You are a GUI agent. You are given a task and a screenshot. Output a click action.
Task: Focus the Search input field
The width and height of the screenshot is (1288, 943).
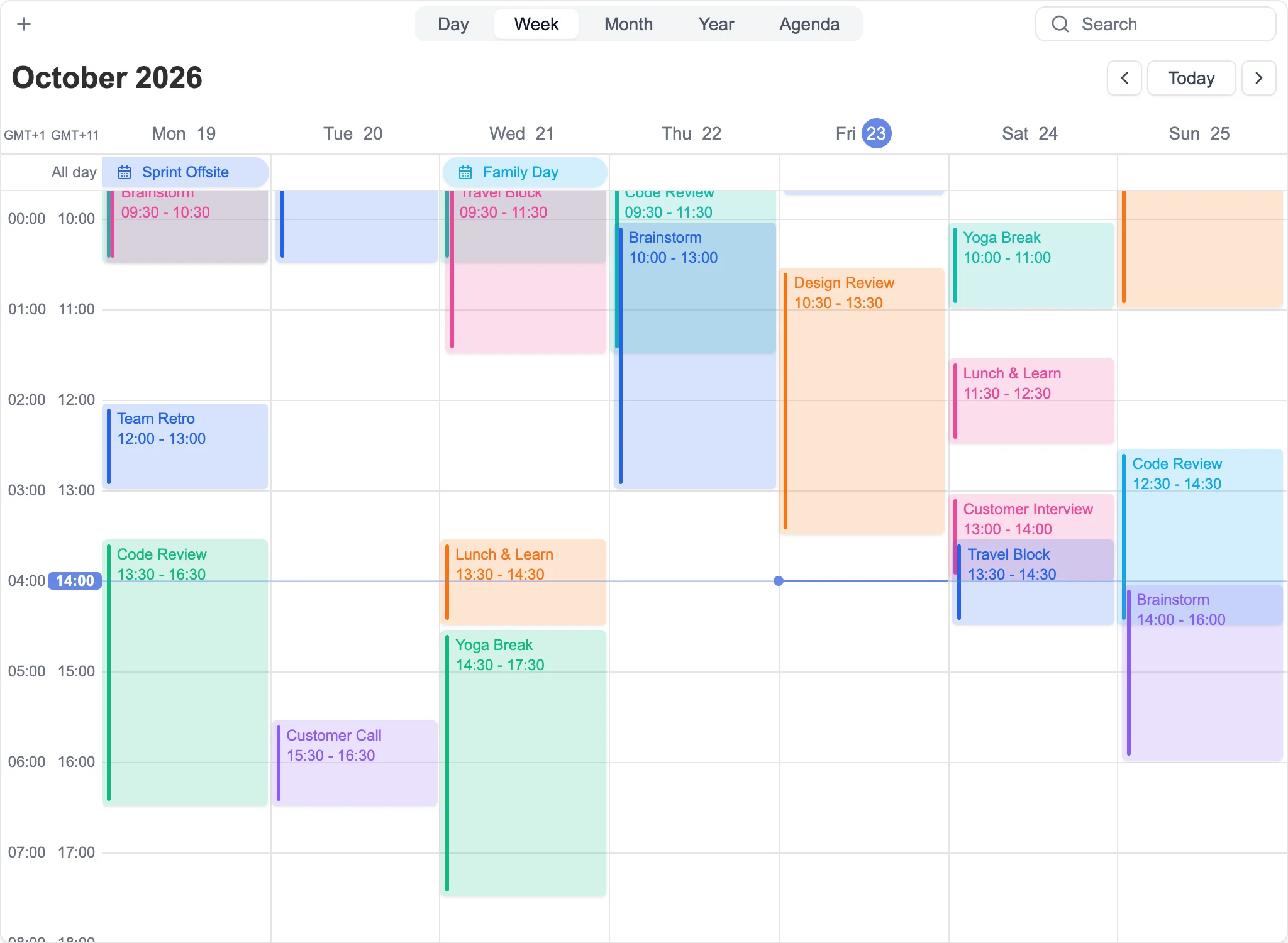[1155, 24]
